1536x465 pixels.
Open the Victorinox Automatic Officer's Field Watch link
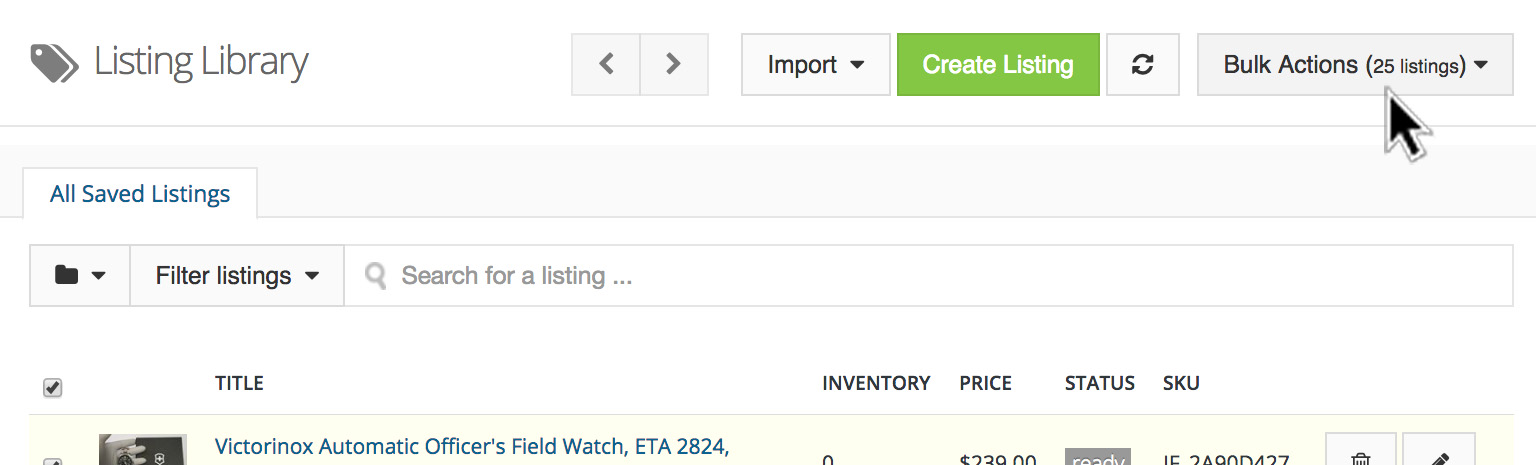click(x=471, y=446)
